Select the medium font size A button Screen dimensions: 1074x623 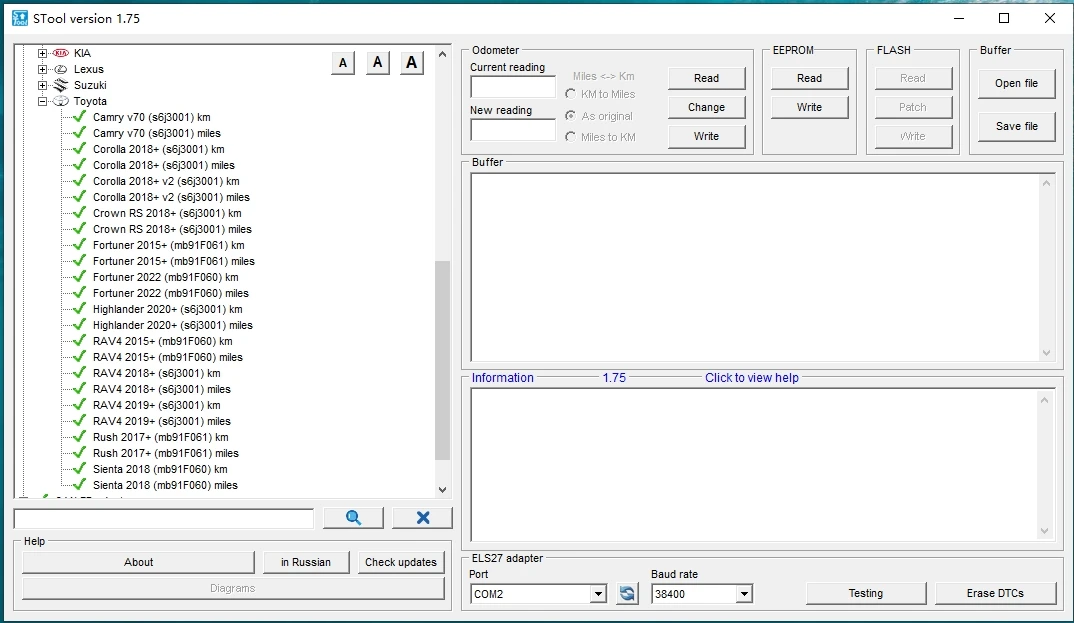[377, 63]
